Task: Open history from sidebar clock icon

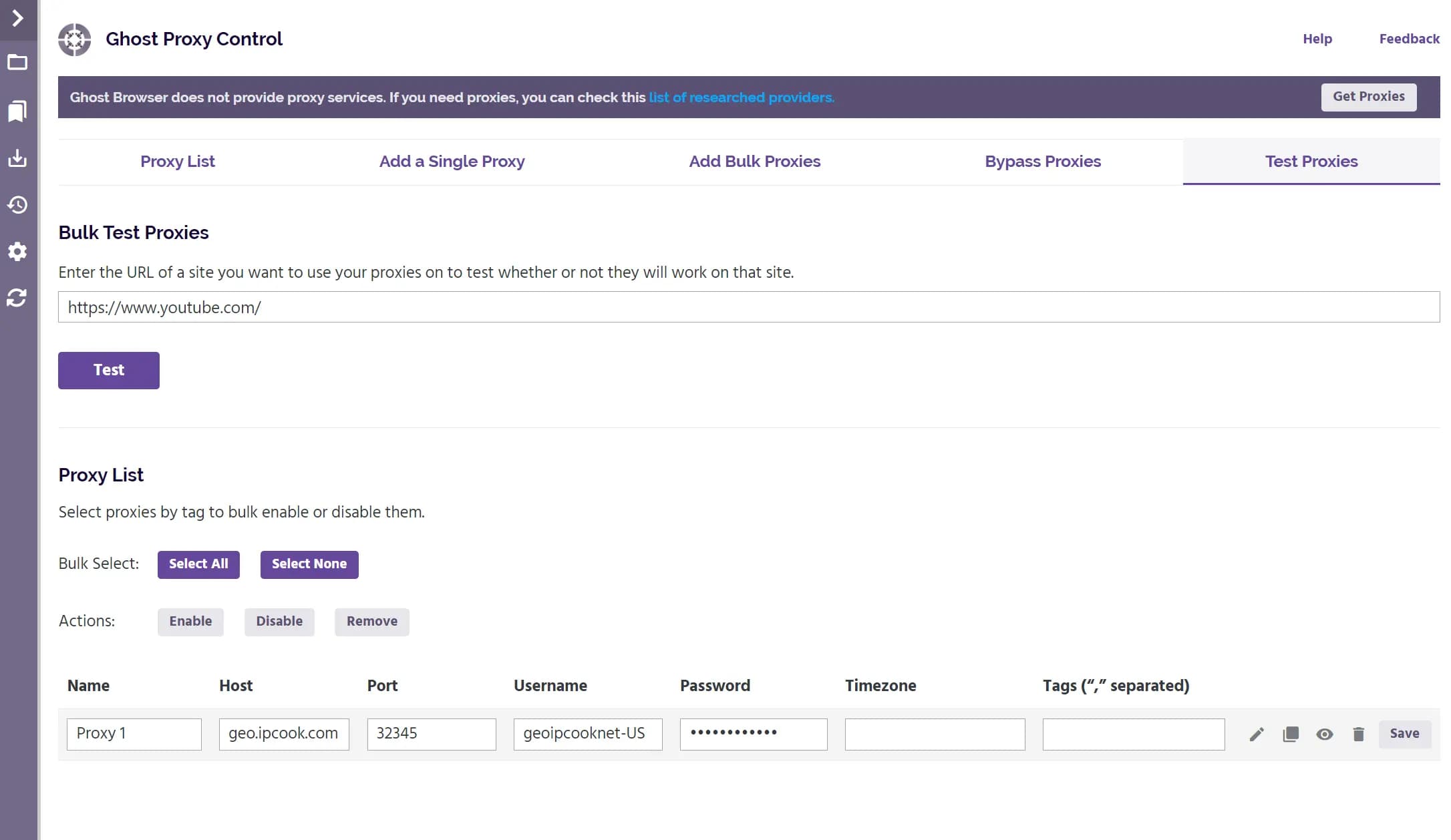Action: [x=17, y=205]
